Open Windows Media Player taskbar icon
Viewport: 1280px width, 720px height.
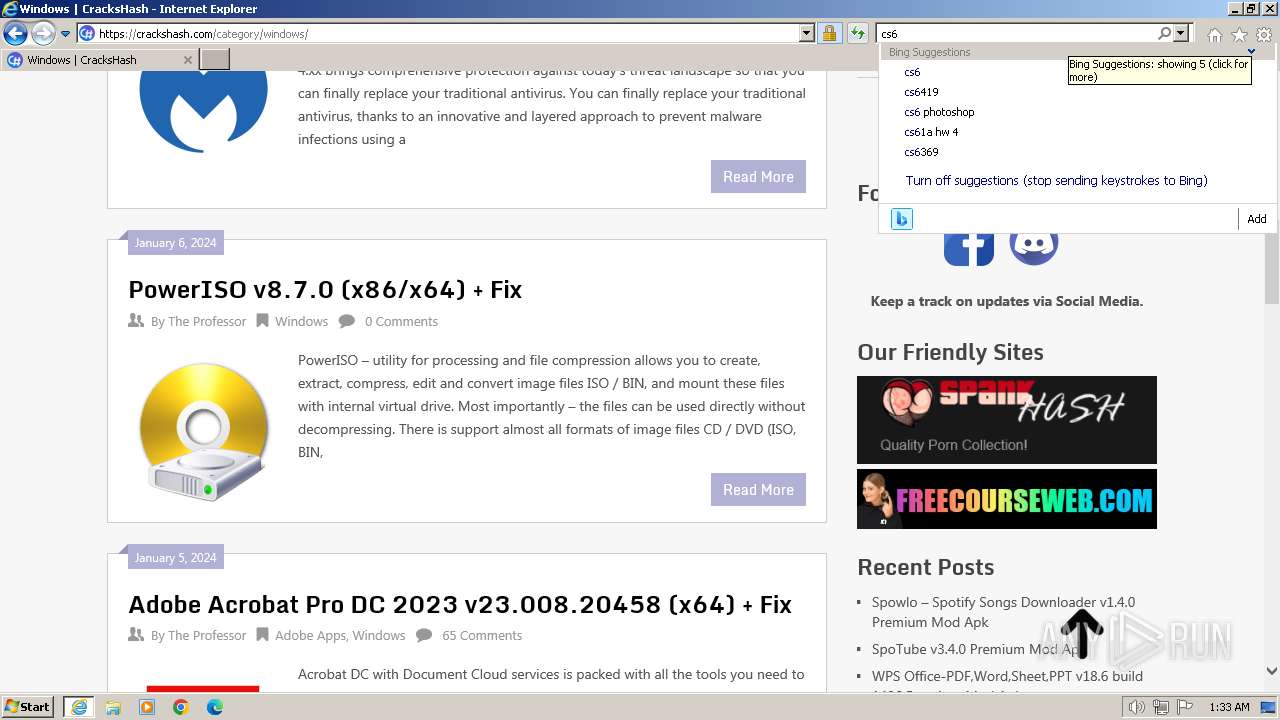(x=147, y=707)
